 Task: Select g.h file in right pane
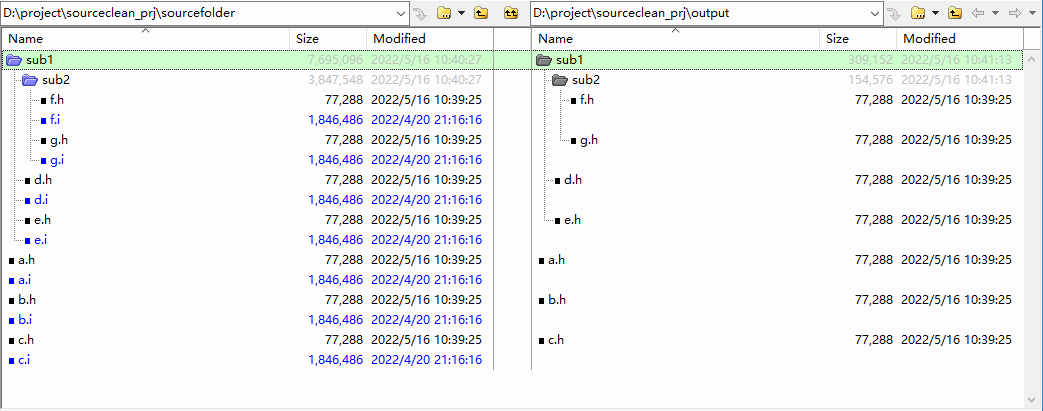(x=589, y=140)
